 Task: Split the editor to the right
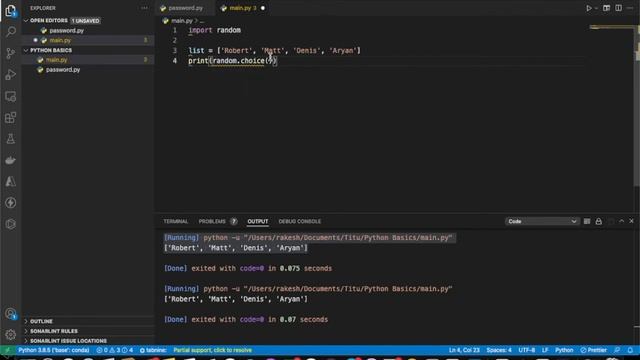coord(619,8)
